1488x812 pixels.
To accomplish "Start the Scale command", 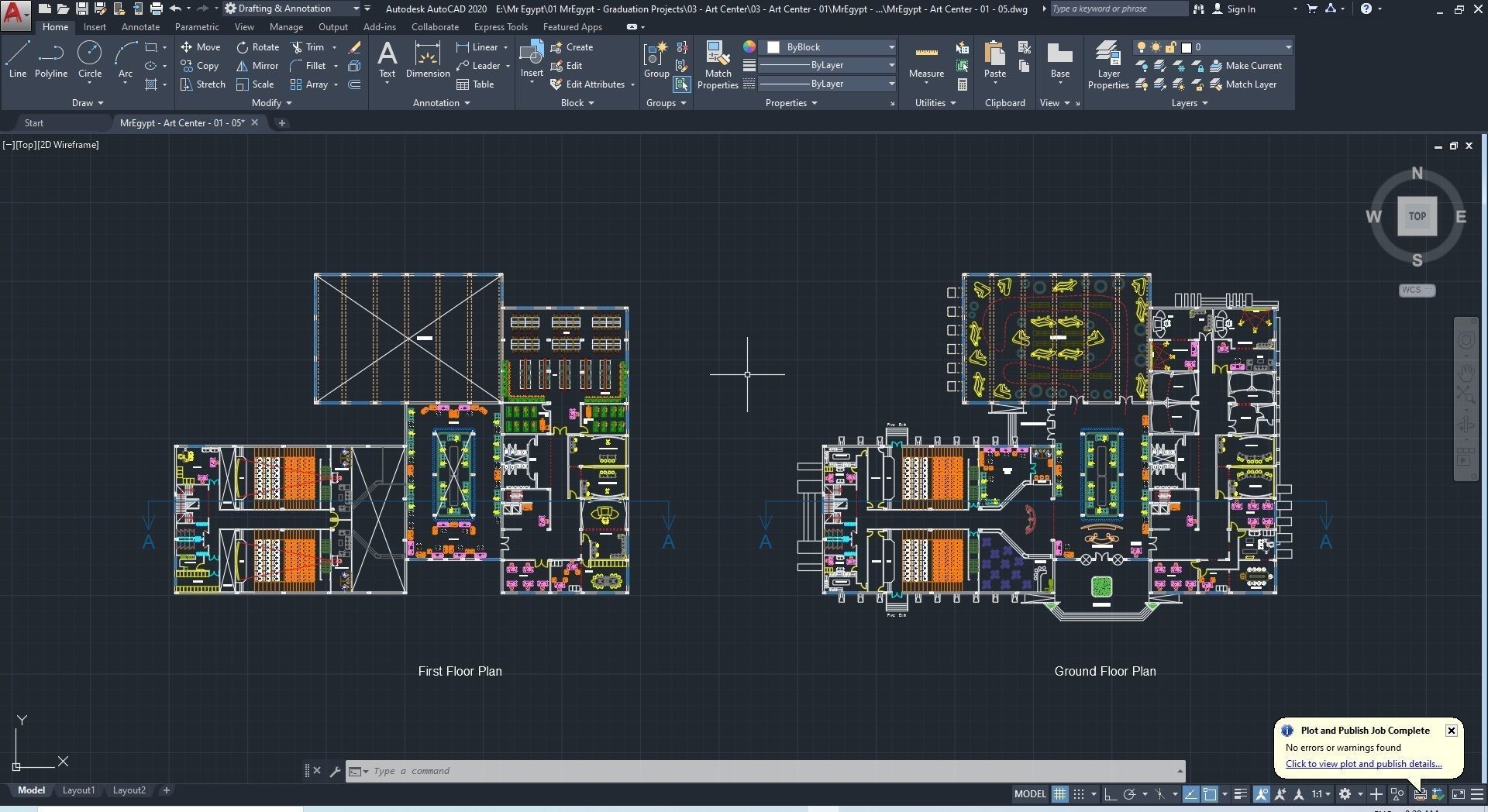I will pyautogui.click(x=255, y=84).
